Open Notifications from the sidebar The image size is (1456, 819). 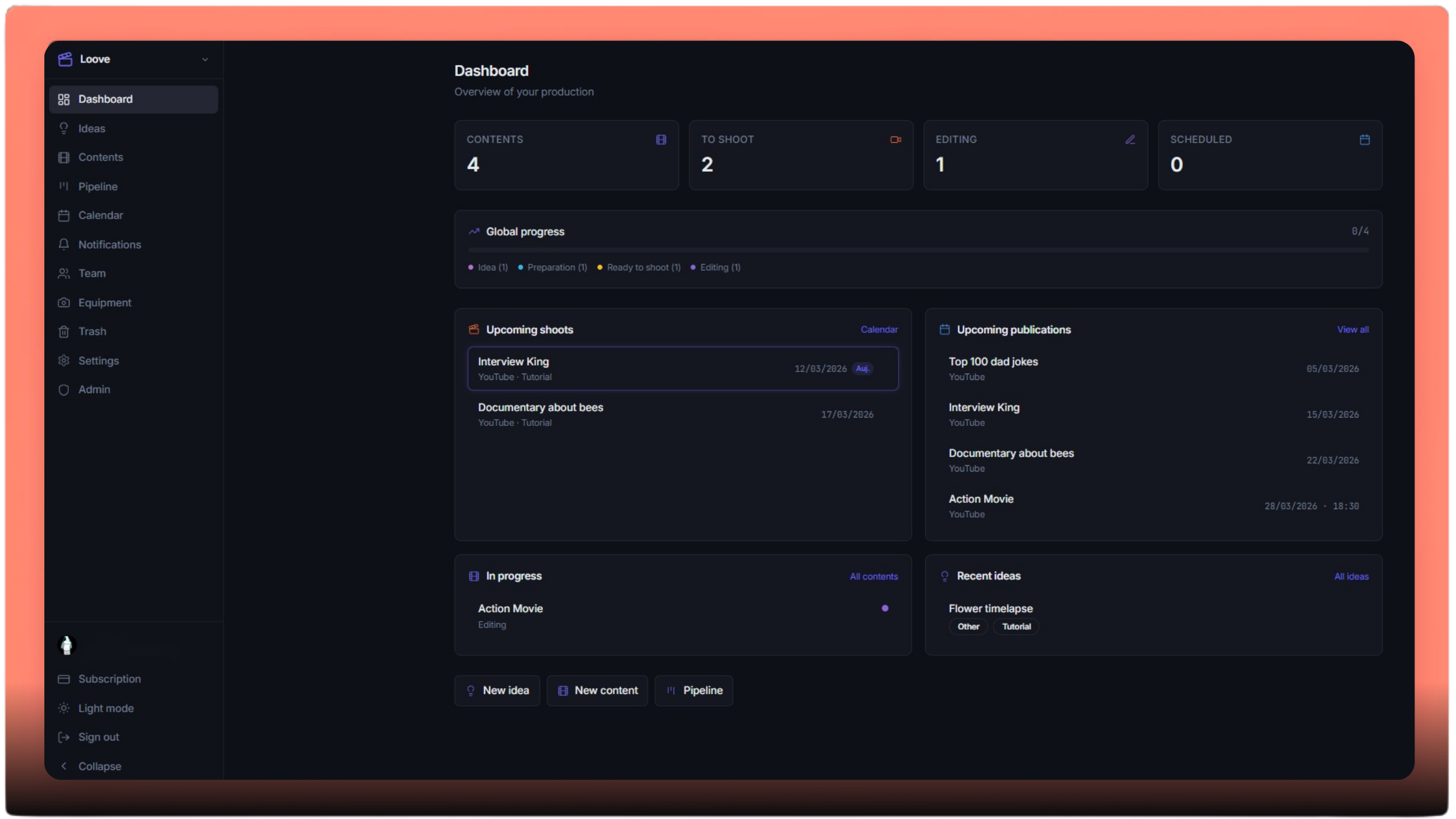(x=110, y=245)
